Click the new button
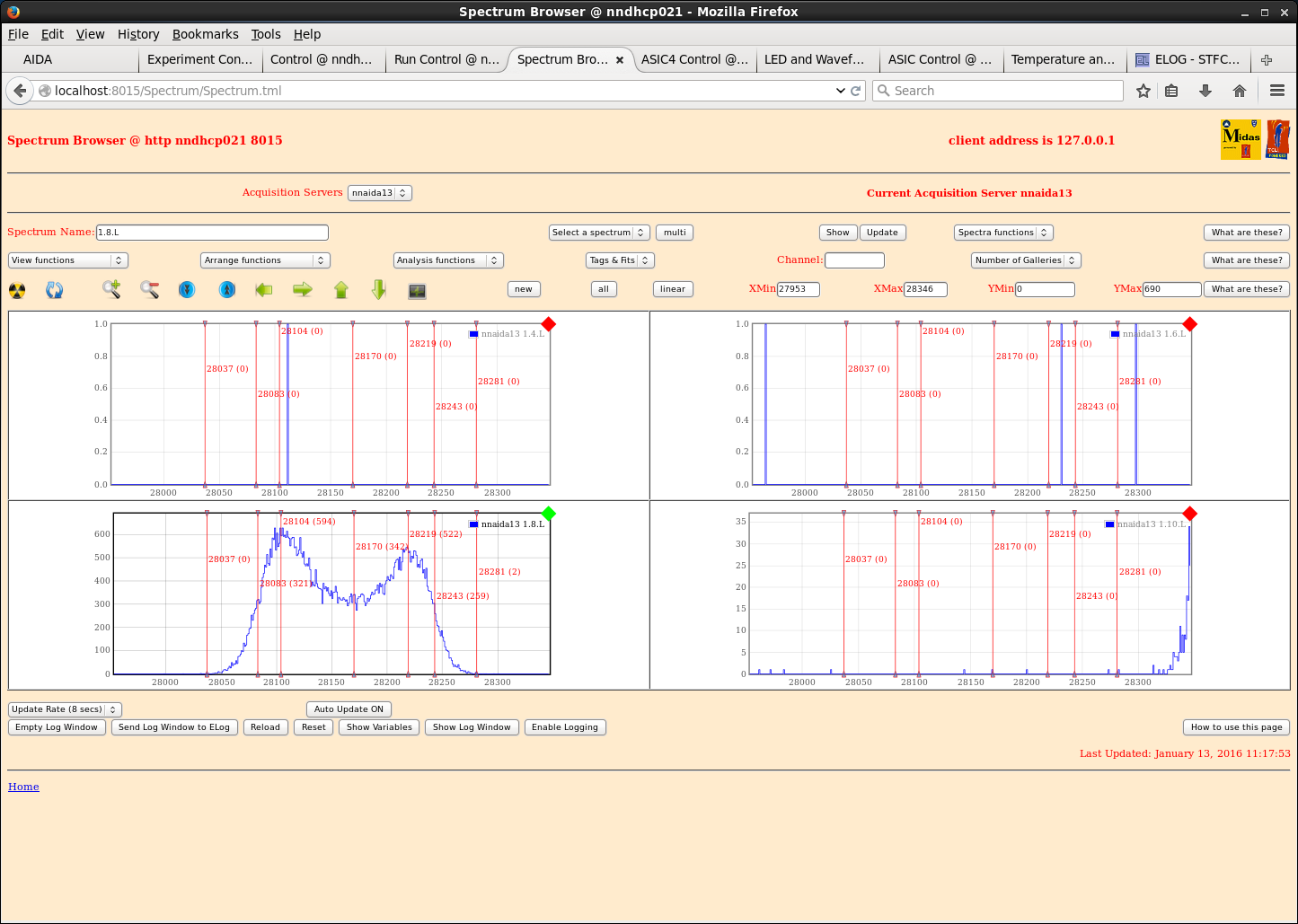 [x=524, y=289]
